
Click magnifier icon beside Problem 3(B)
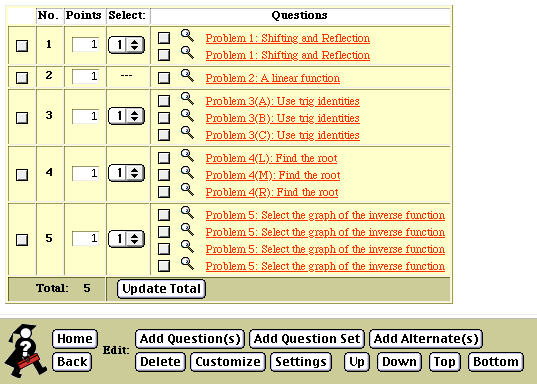tap(187, 115)
